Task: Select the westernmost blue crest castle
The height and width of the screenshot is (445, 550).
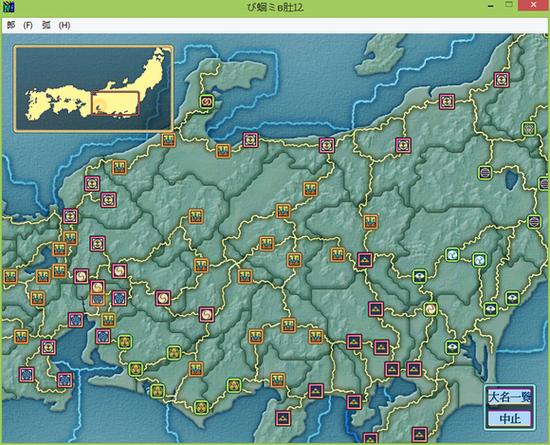Action: tap(26, 375)
